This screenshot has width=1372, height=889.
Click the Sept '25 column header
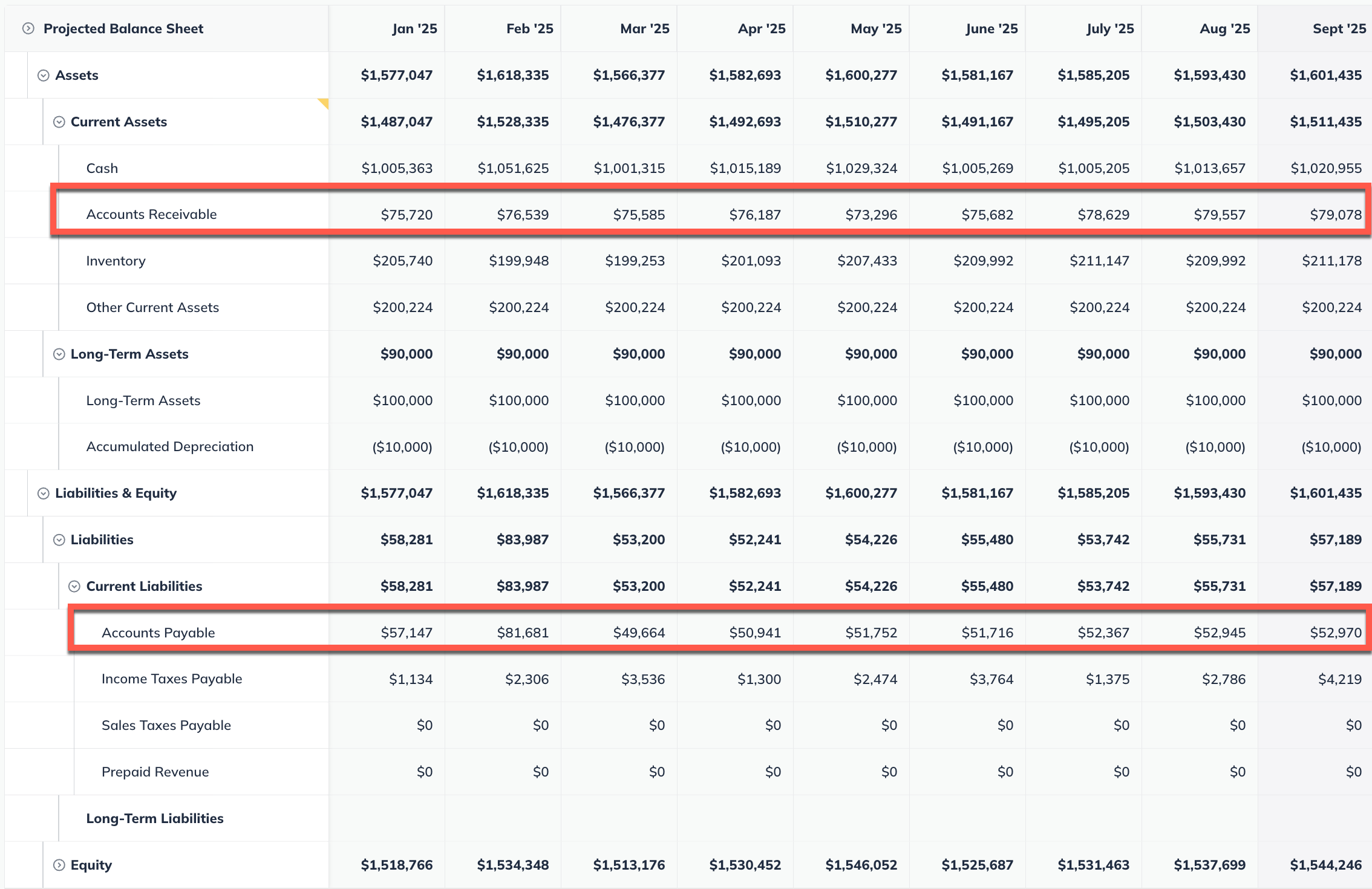coord(1339,29)
